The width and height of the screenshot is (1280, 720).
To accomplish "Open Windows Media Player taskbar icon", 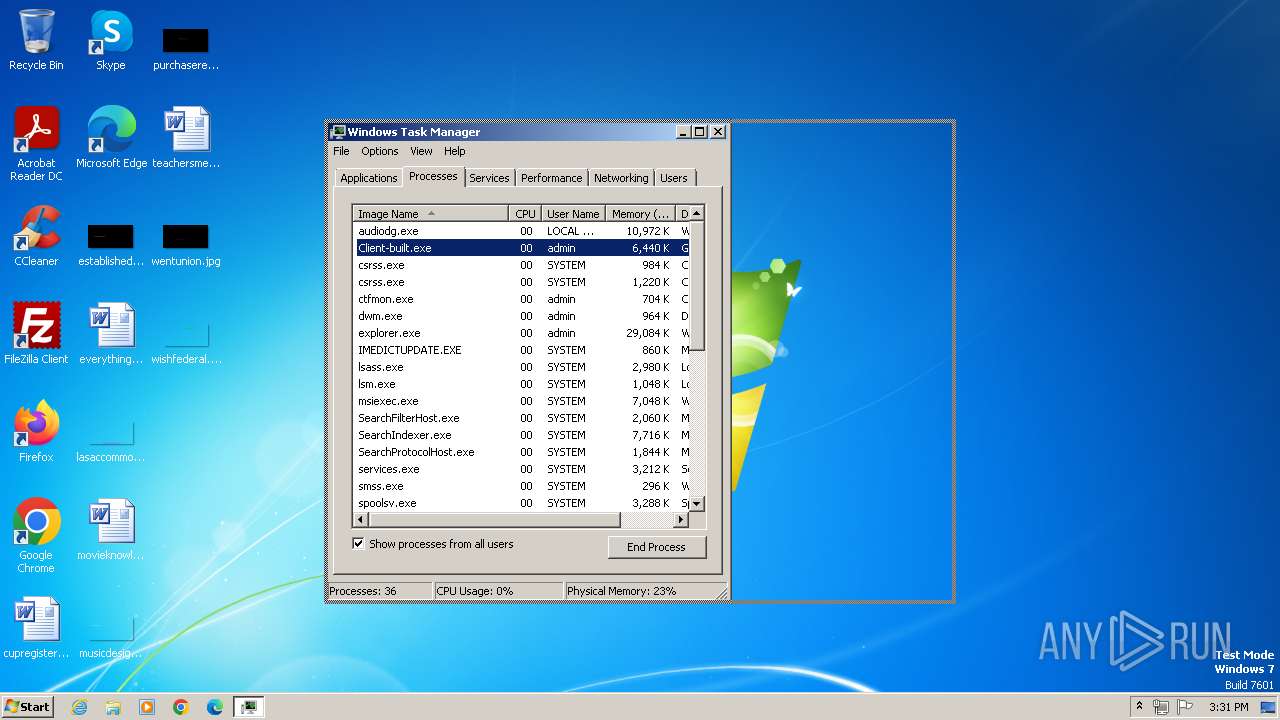I will (x=147, y=707).
